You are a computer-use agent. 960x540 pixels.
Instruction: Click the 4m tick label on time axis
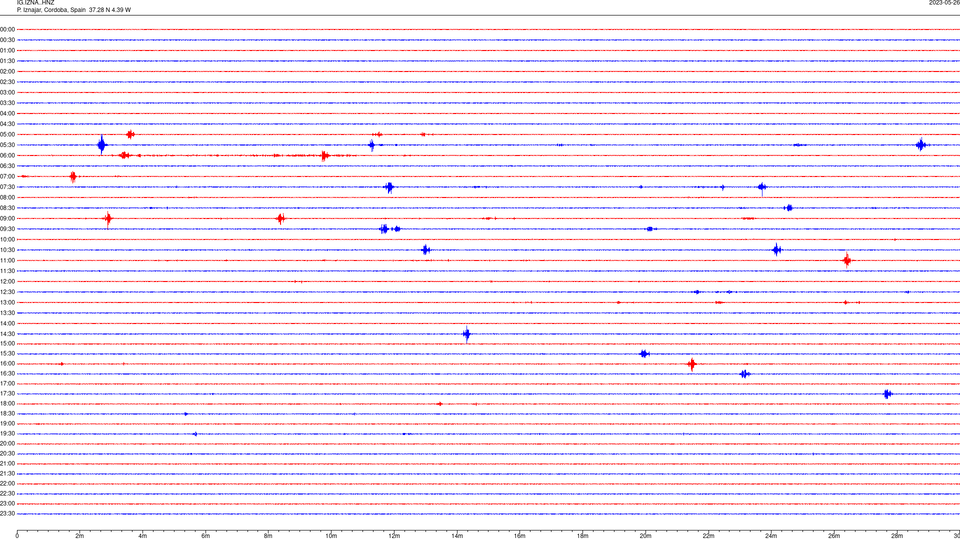(143, 536)
